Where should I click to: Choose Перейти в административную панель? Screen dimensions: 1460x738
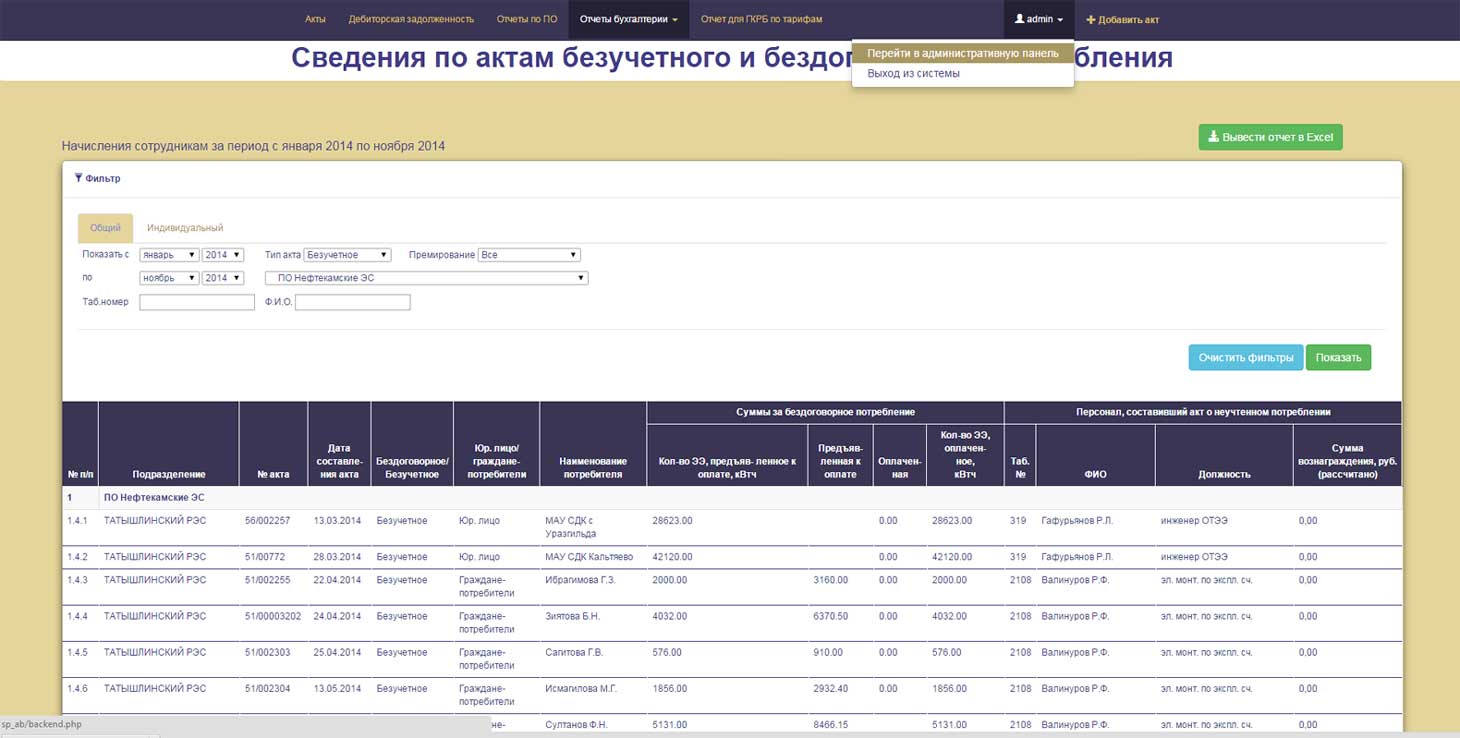point(963,53)
